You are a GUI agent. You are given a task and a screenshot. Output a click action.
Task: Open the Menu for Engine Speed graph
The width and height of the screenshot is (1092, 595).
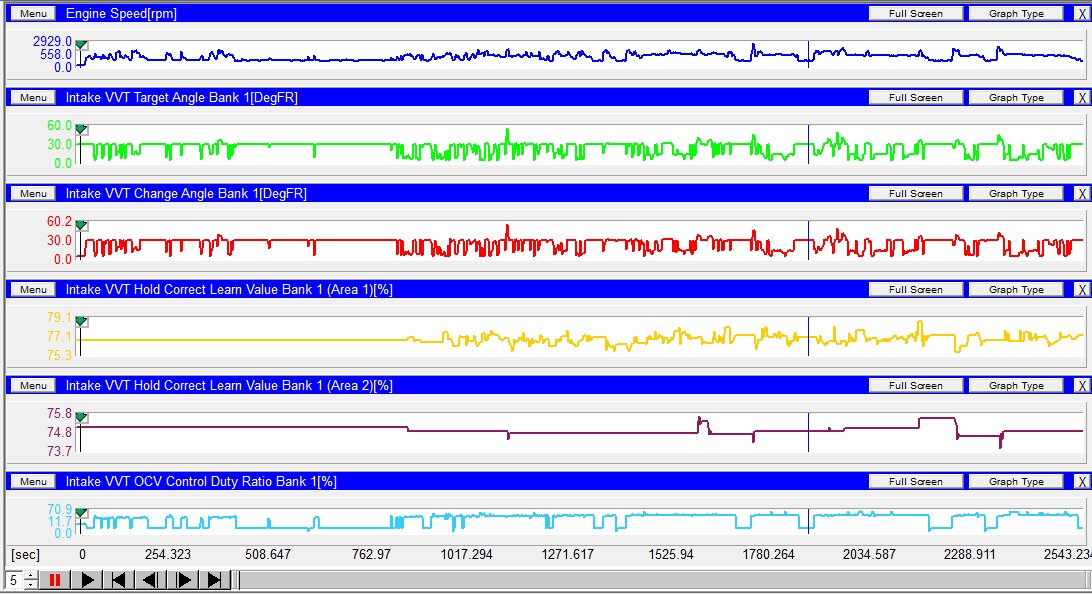coord(33,13)
